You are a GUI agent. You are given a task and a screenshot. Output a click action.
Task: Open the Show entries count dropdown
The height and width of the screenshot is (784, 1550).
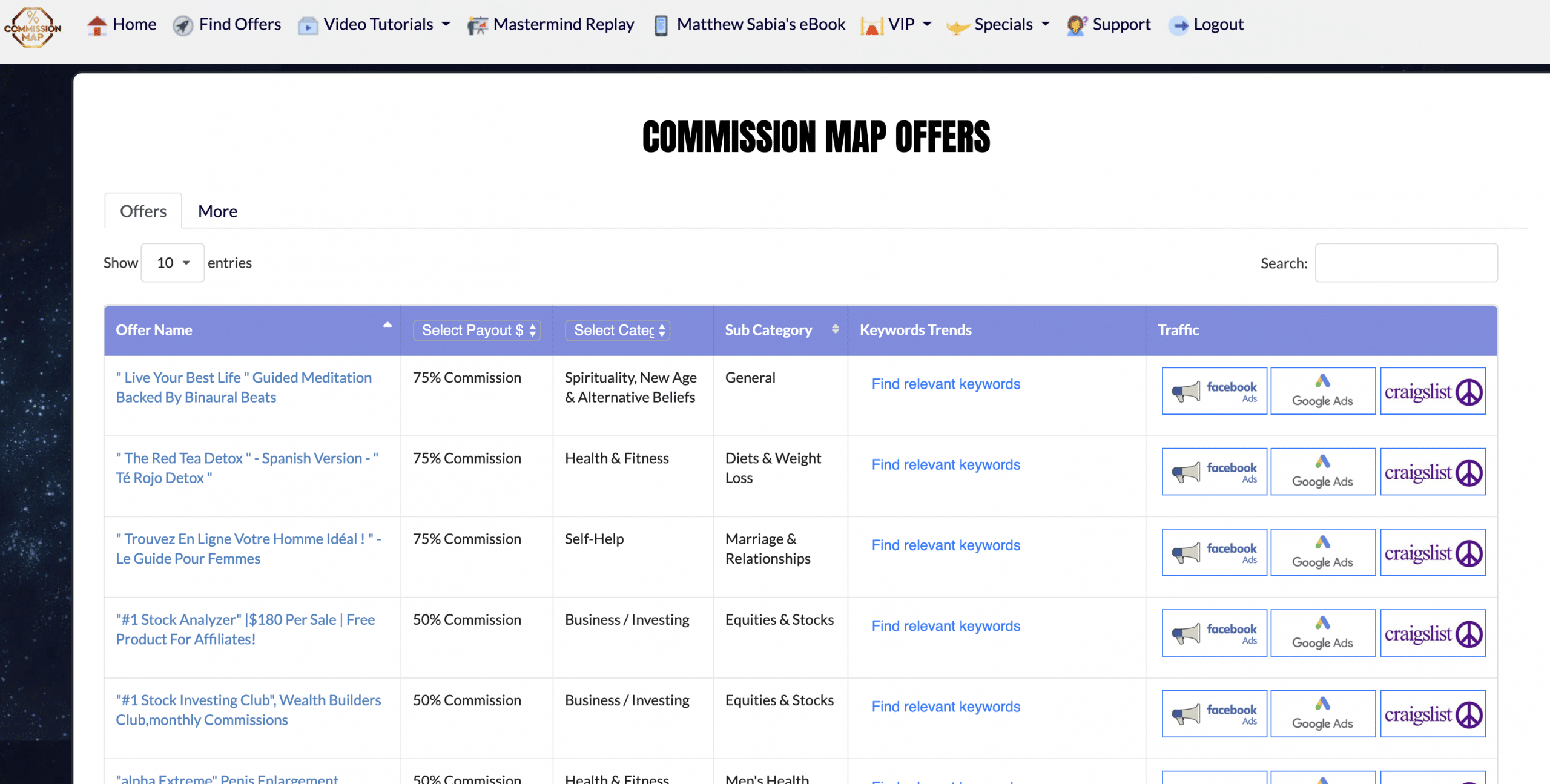(x=173, y=263)
